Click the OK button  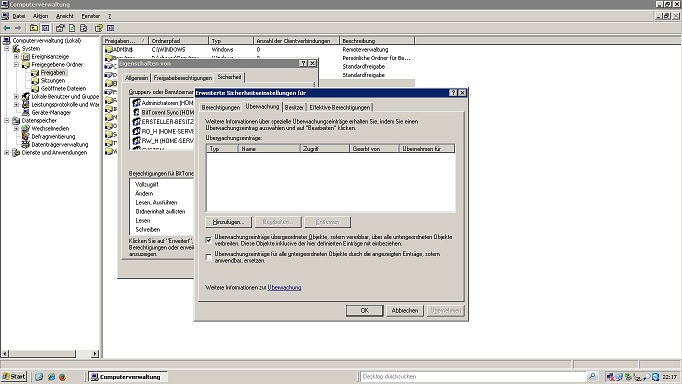pos(364,311)
